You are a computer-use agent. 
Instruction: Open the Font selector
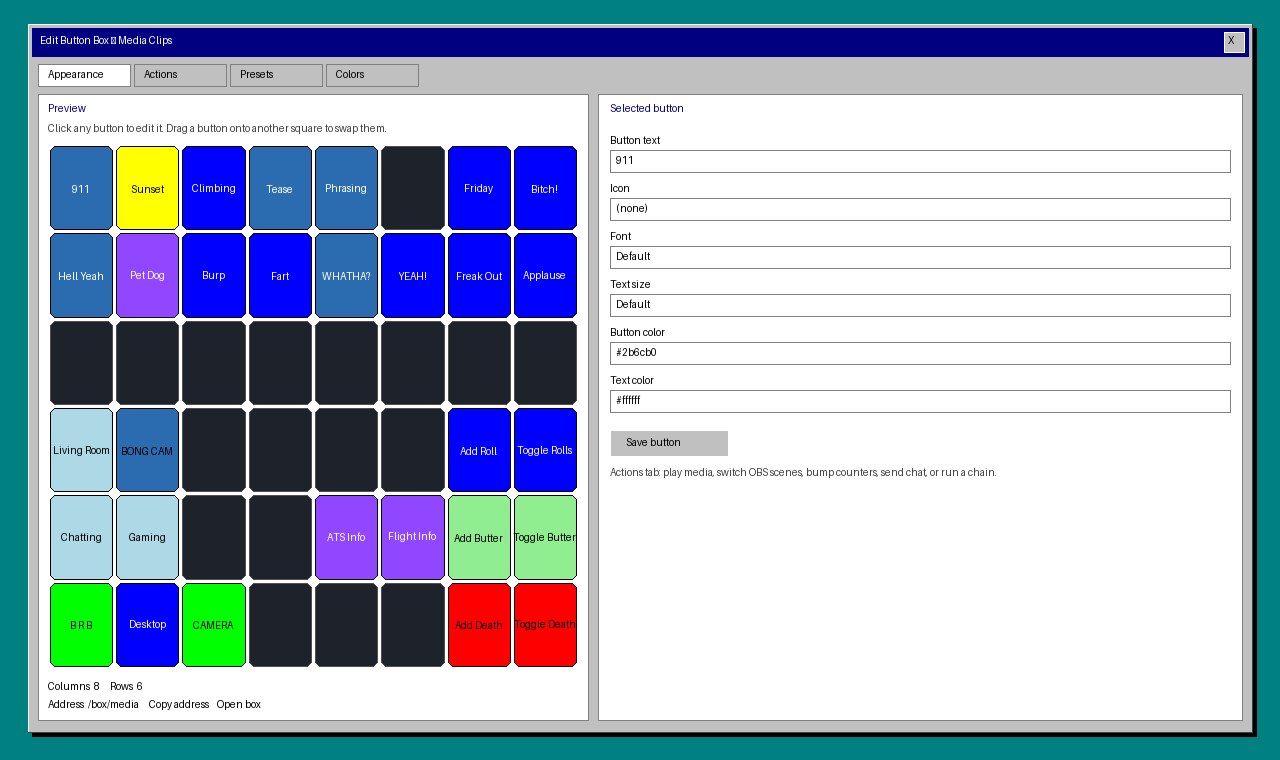tap(920, 257)
